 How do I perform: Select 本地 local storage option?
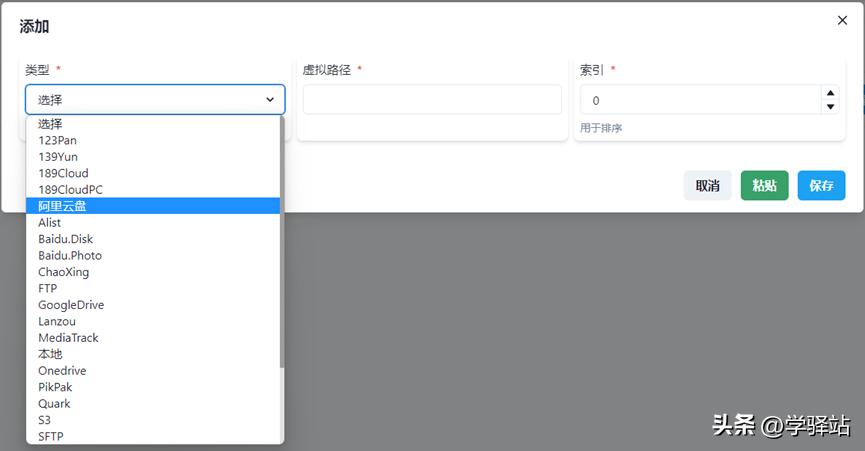tap(153, 354)
